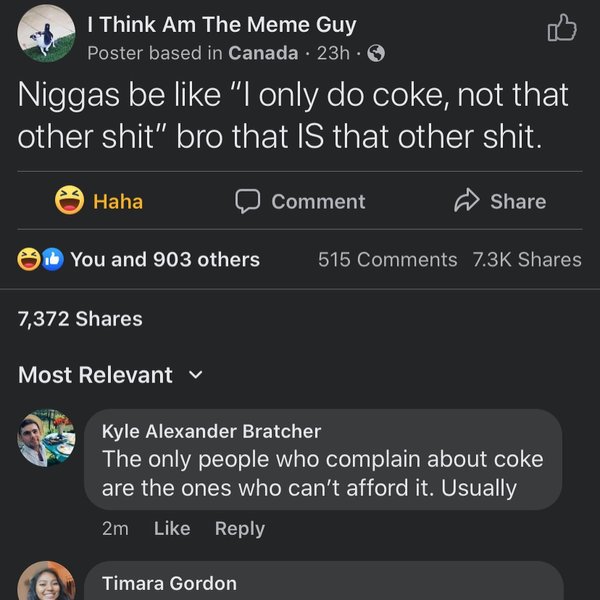
Task: View You and 903 others reactions
Action: [165, 260]
